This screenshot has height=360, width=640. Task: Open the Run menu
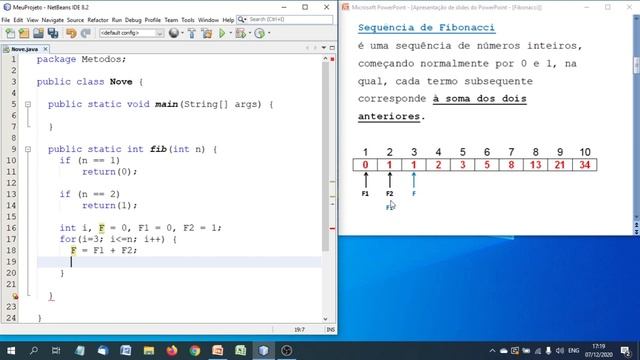tap(117, 20)
